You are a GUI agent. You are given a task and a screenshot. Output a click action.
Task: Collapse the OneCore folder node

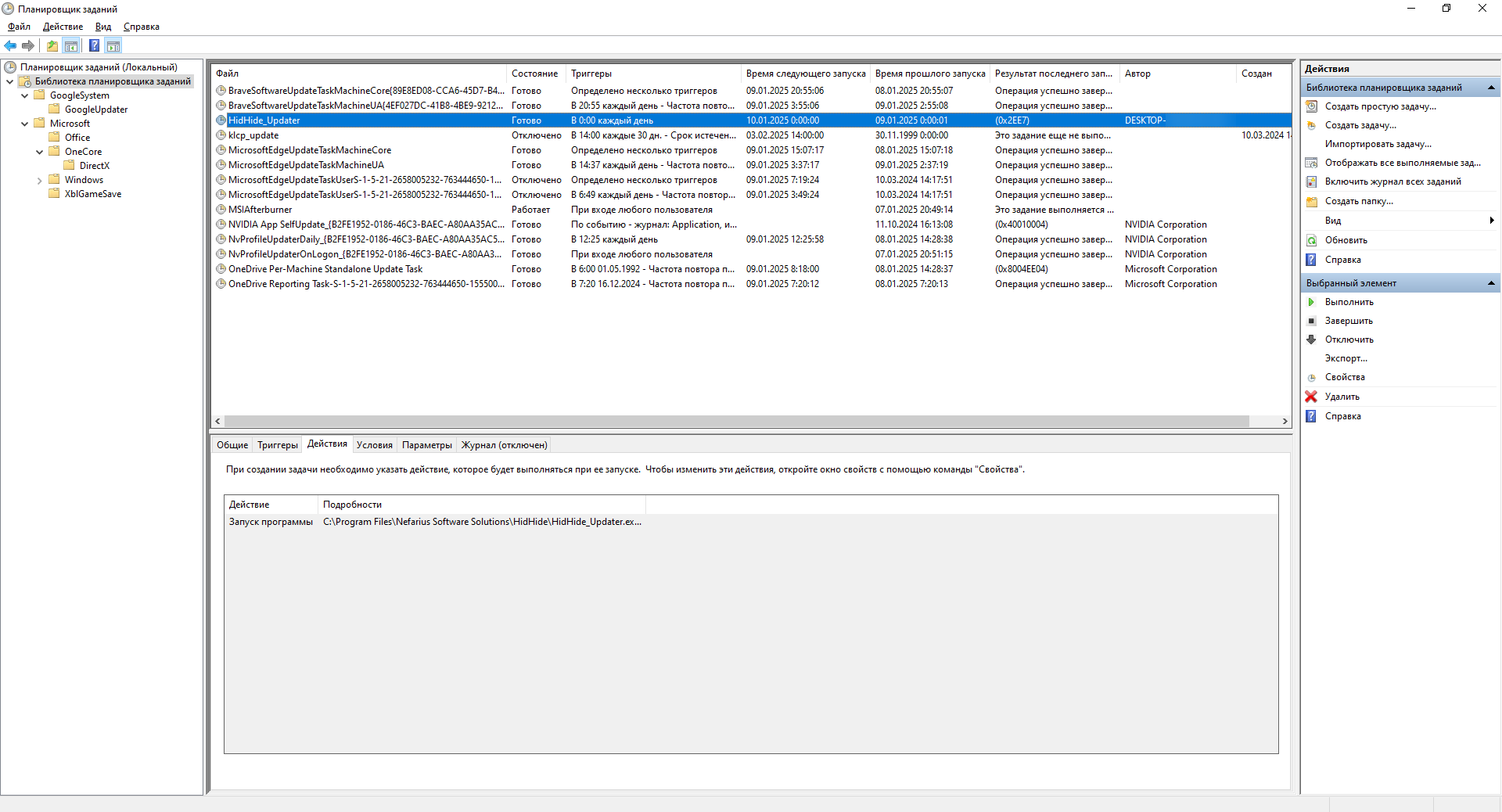pyautogui.click(x=39, y=152)
